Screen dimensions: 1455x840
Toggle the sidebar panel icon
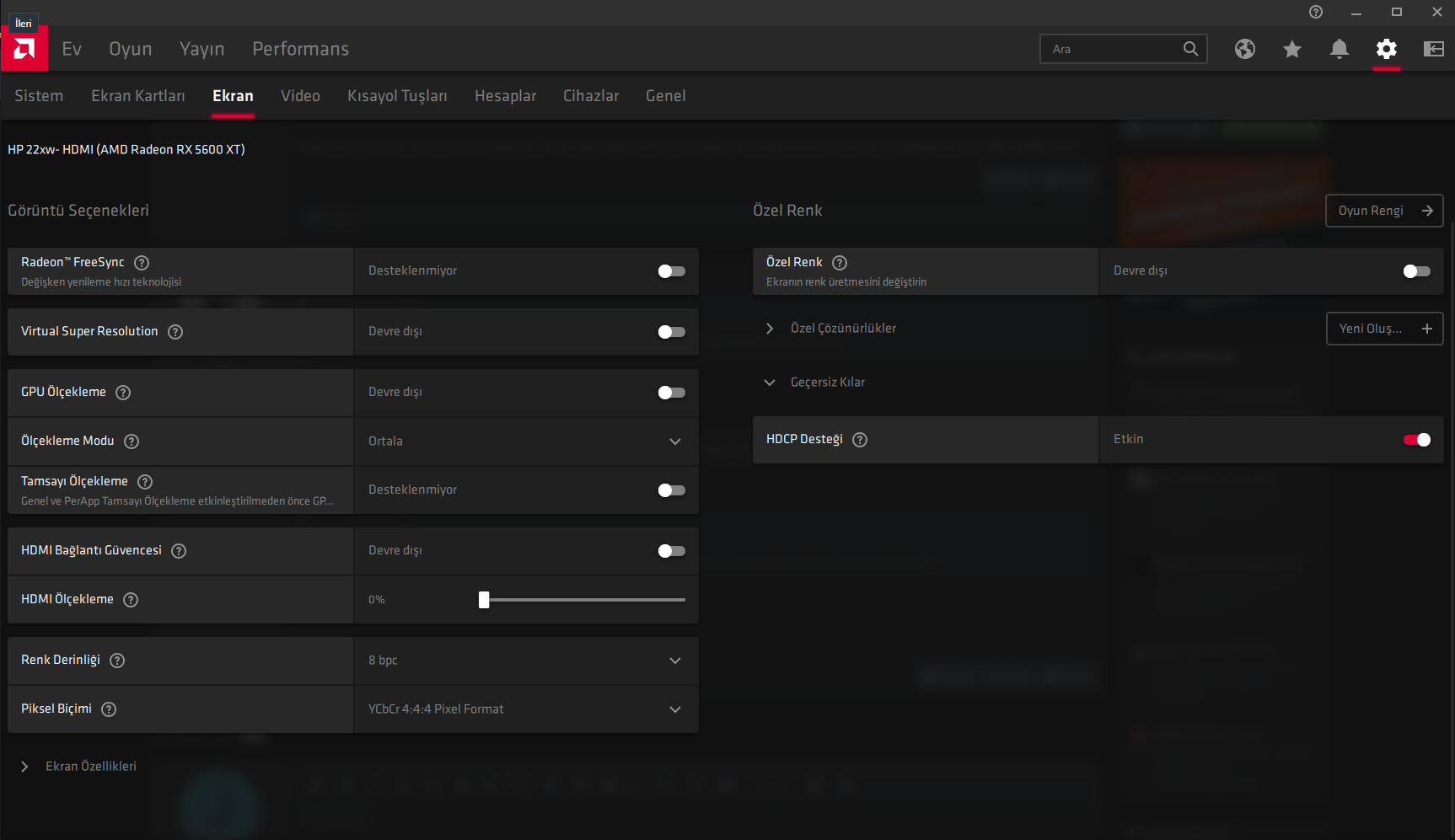coord(1433,49)
